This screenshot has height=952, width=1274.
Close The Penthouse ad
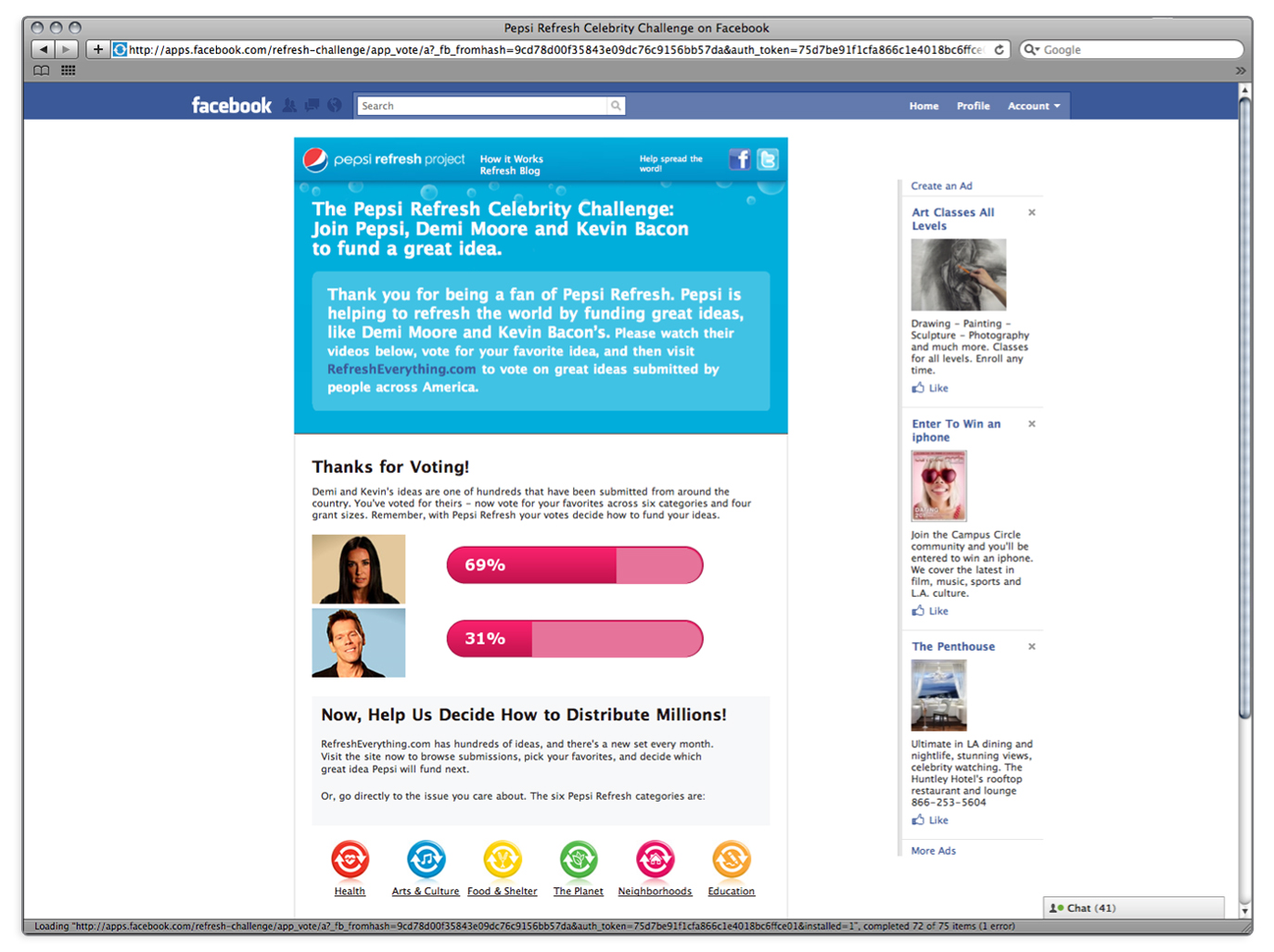pos(1032,646)
